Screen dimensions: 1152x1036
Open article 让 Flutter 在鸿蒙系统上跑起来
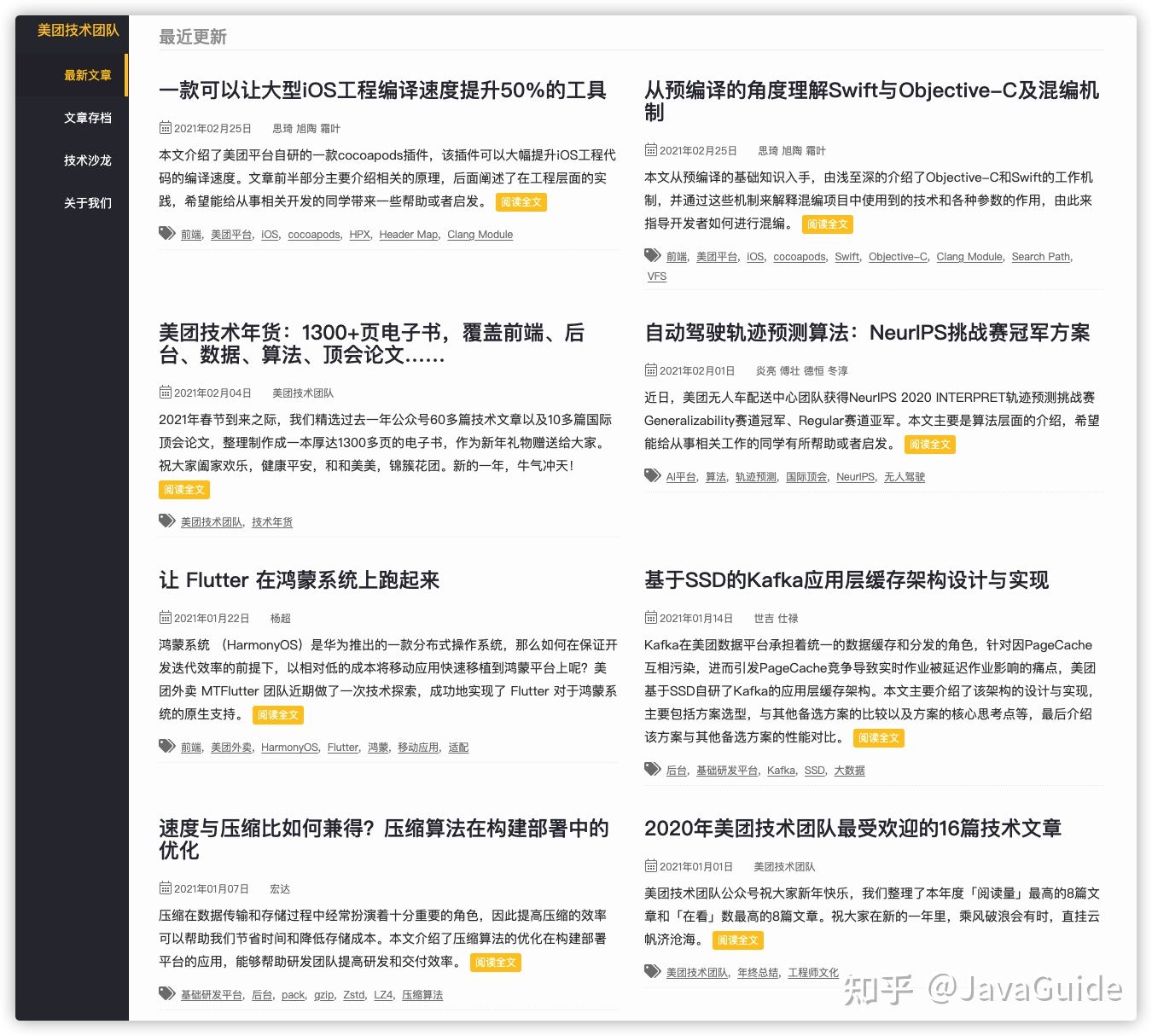coord(299,580)
